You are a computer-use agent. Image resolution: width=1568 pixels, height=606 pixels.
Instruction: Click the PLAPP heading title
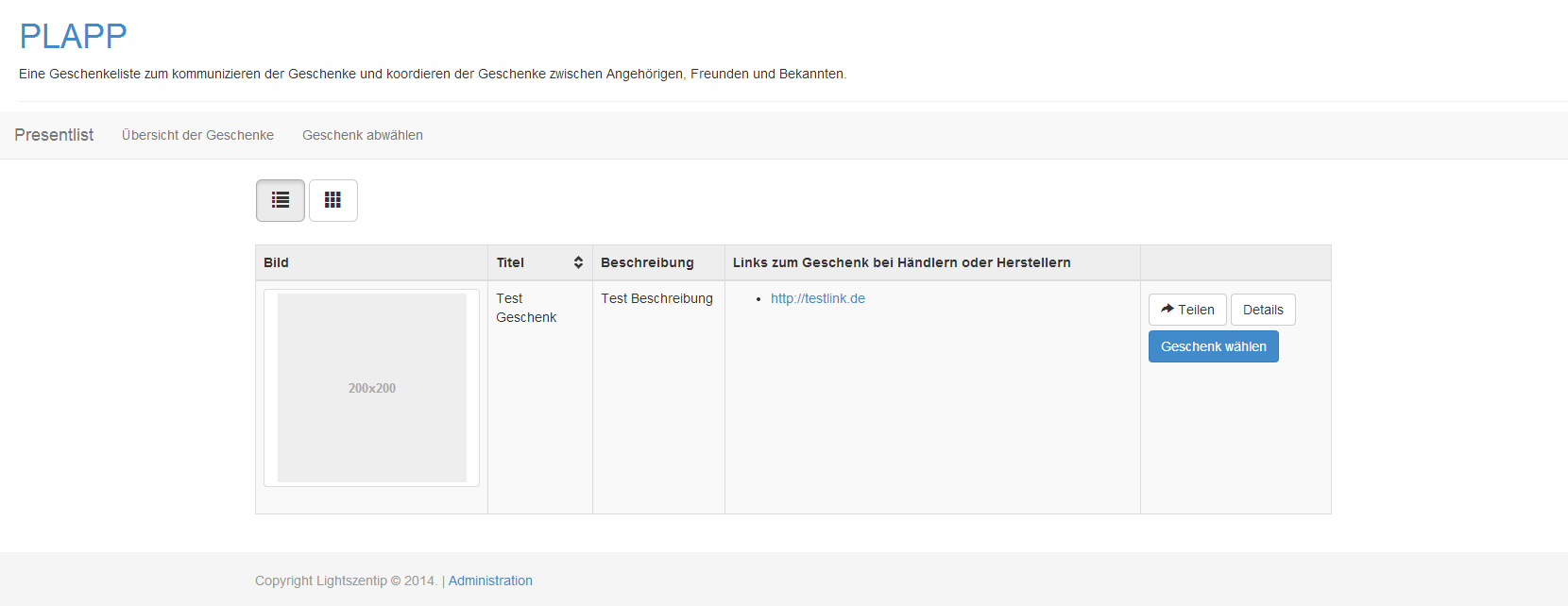click(x=73, y=36)
